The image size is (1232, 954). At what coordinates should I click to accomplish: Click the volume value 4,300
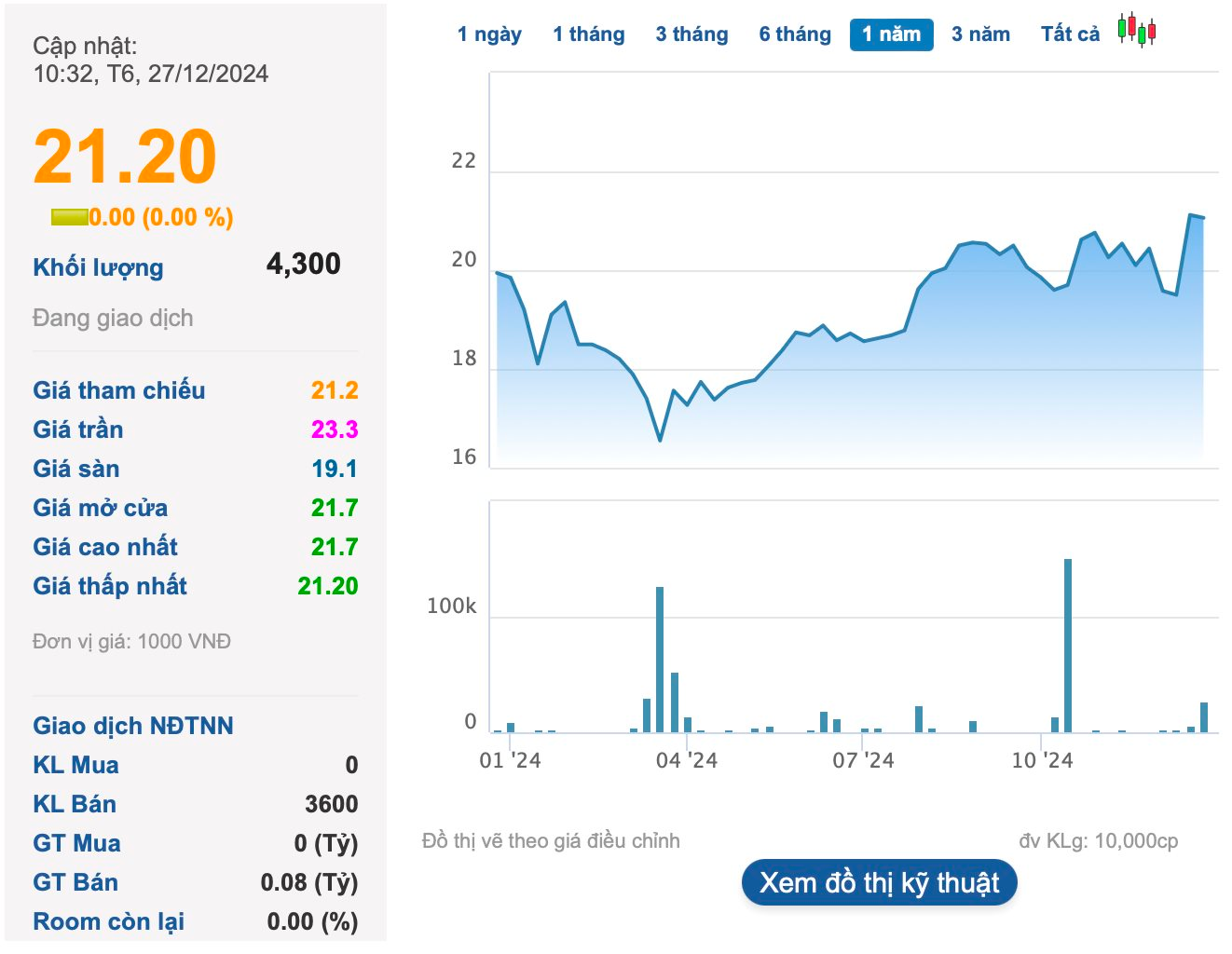[304, 264]
